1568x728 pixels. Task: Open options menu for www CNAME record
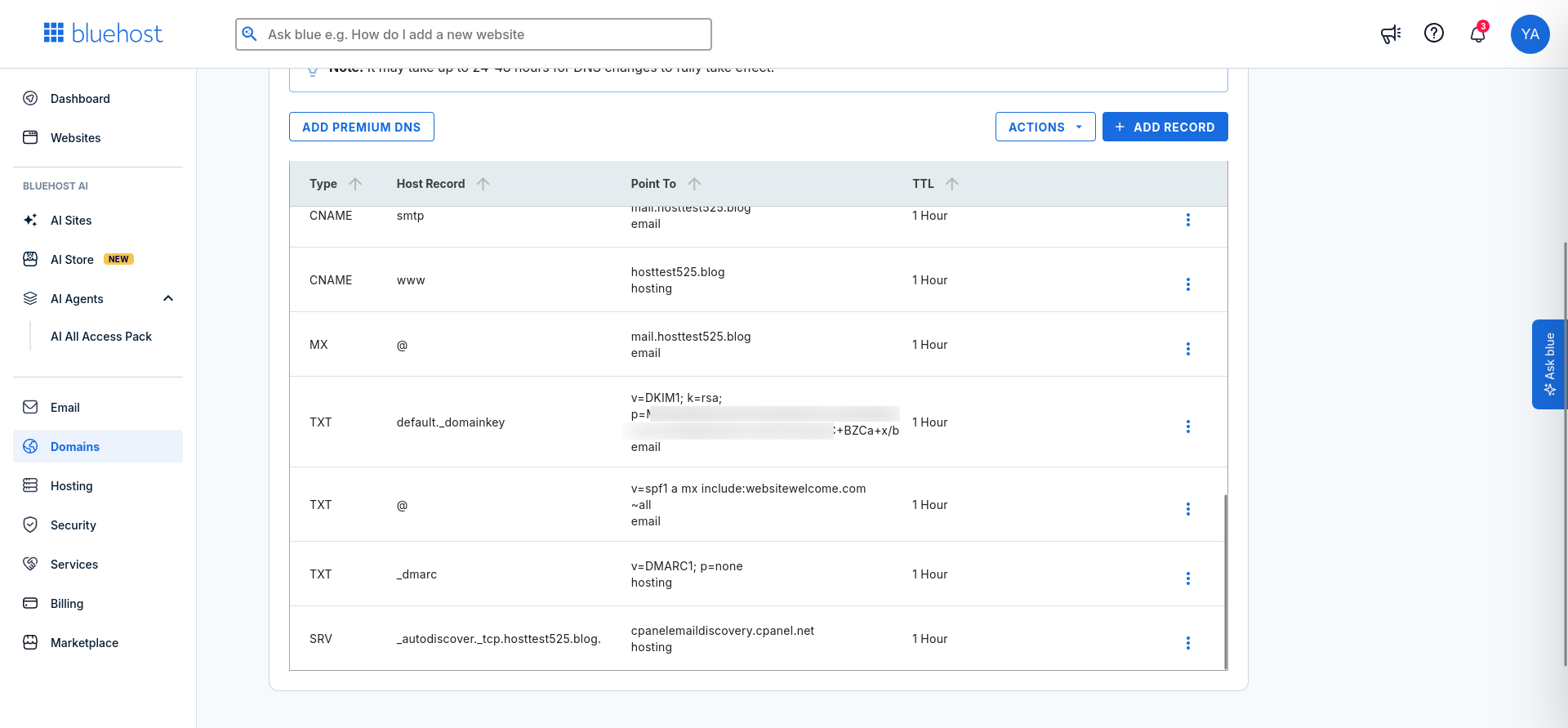pyautogui.click(x=1188, y=284)
